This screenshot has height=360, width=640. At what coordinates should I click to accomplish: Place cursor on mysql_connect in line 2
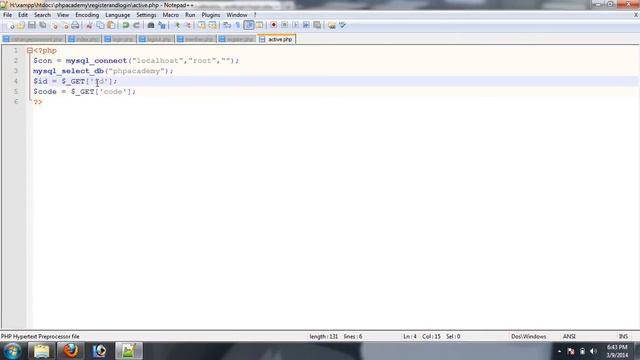coord(96,61)
